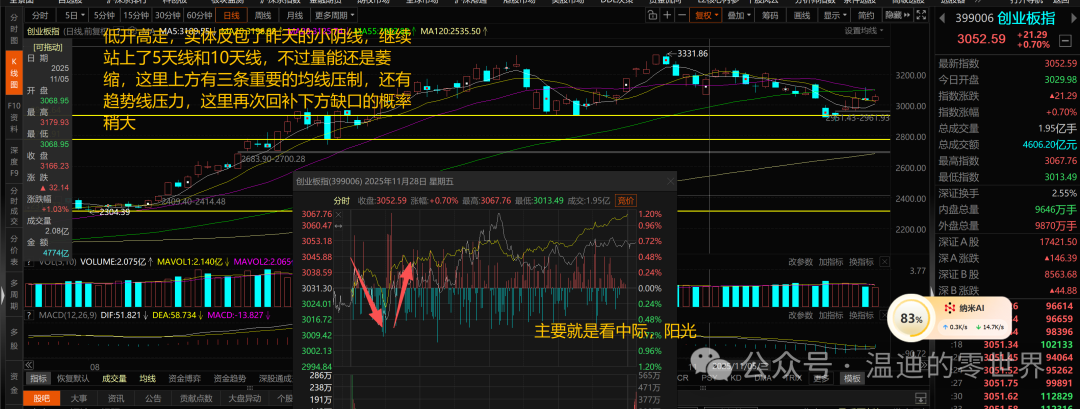Viewport: 1080px width, 409px height.
Task: Click the 画线 drawing button
Action: pos(802,15)
